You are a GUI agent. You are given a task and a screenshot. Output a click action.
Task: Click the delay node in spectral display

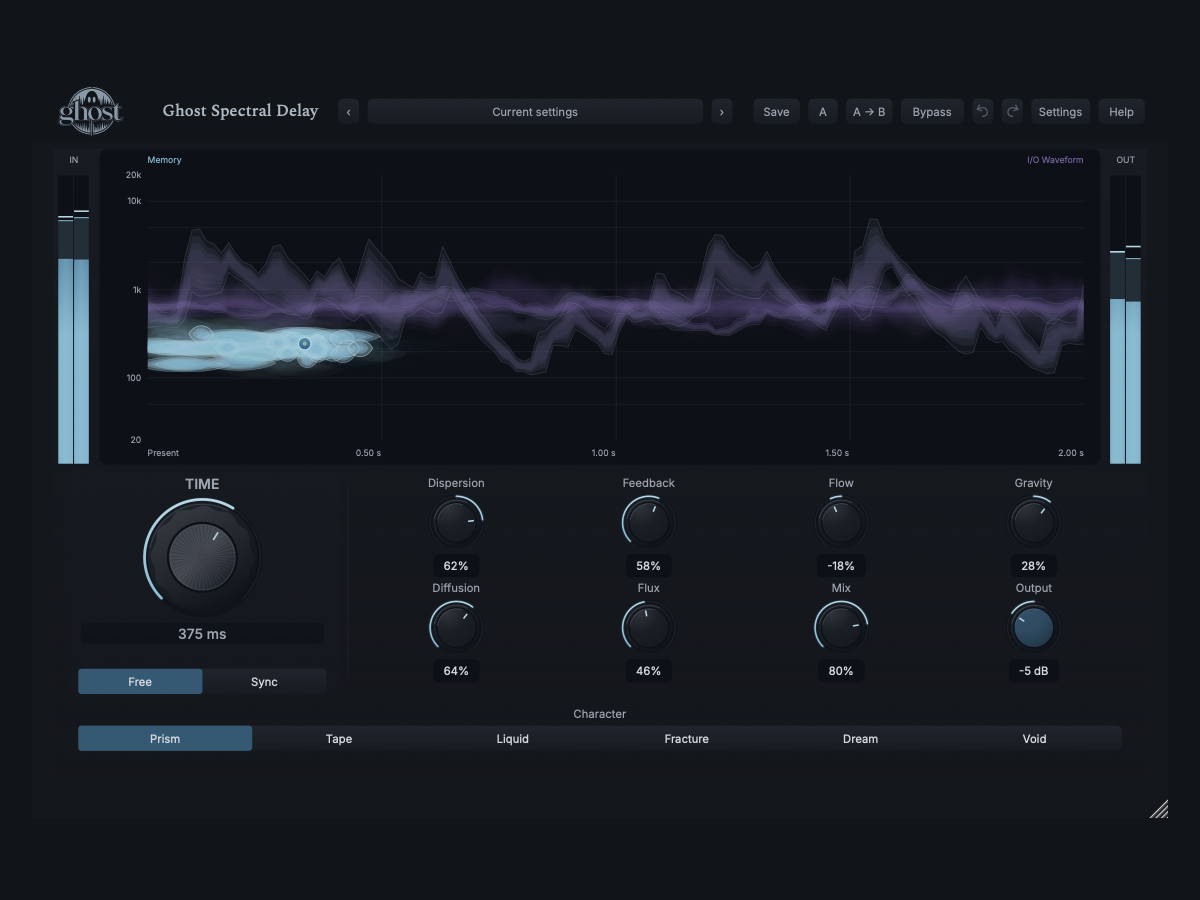305,344
